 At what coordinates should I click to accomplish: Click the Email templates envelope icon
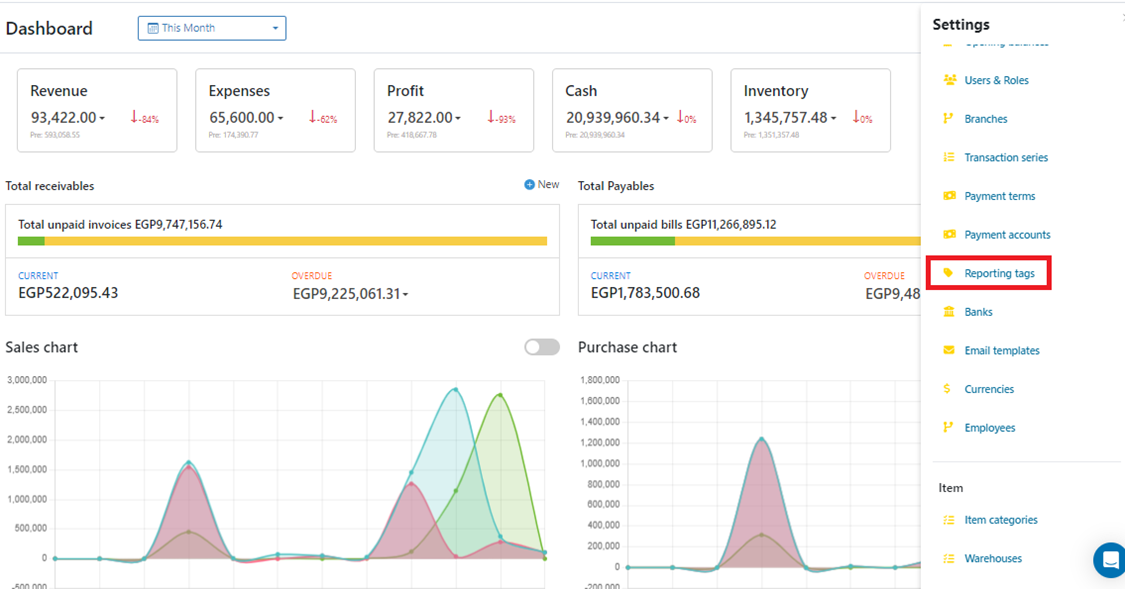(949, 350)
